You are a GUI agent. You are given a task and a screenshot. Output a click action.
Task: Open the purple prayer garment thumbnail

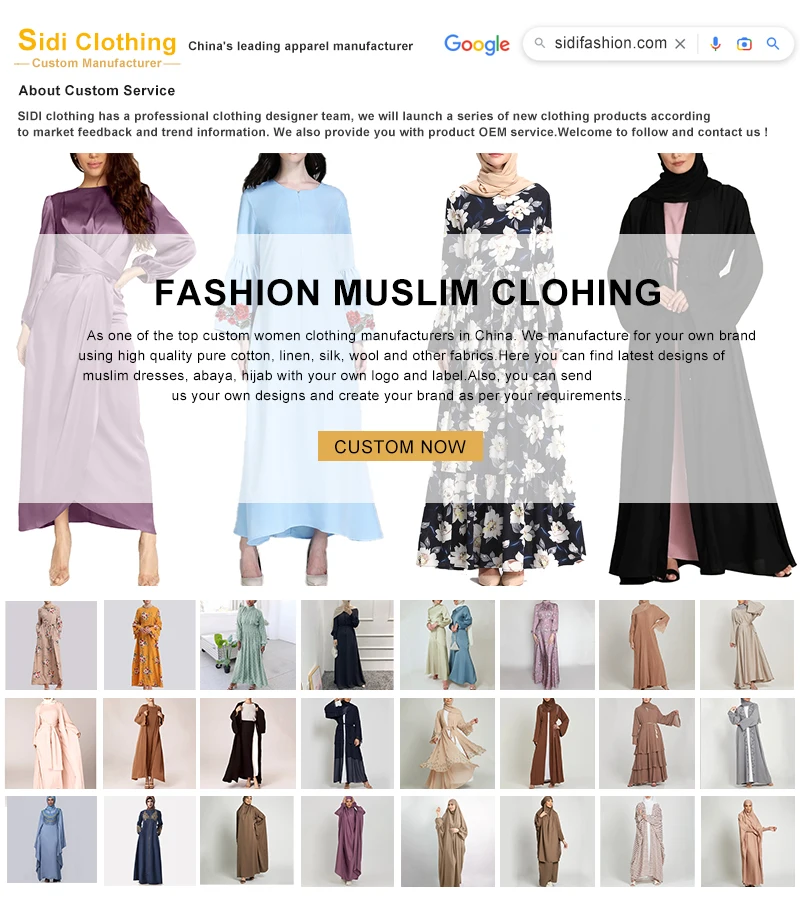tap(347, 841)
